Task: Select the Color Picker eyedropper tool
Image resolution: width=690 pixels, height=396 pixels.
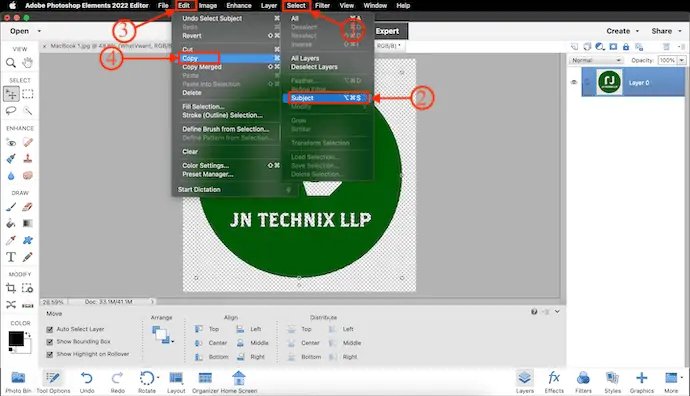Action: (x=11, y=240)
